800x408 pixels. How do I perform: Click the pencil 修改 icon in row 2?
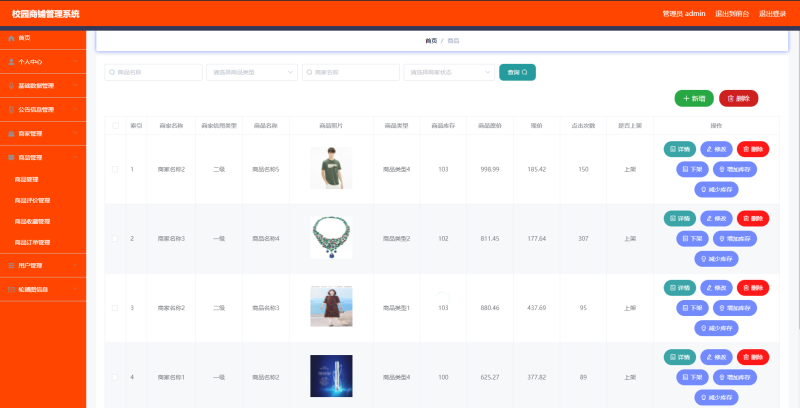pos(711,218)
